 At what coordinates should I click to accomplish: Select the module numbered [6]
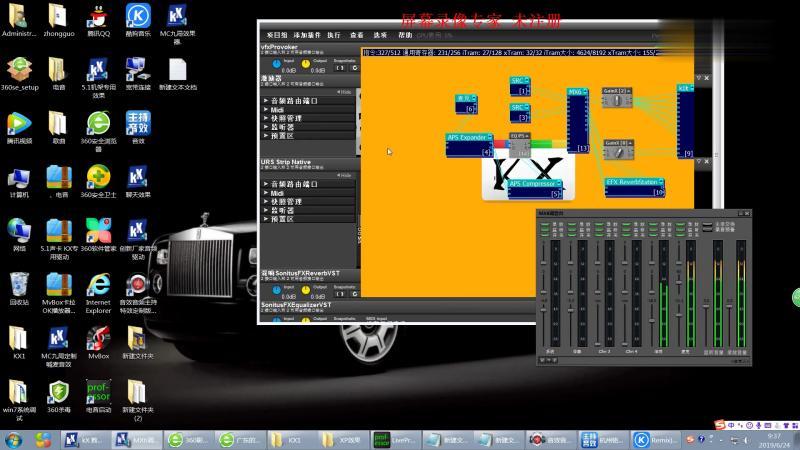coord(466,105)
